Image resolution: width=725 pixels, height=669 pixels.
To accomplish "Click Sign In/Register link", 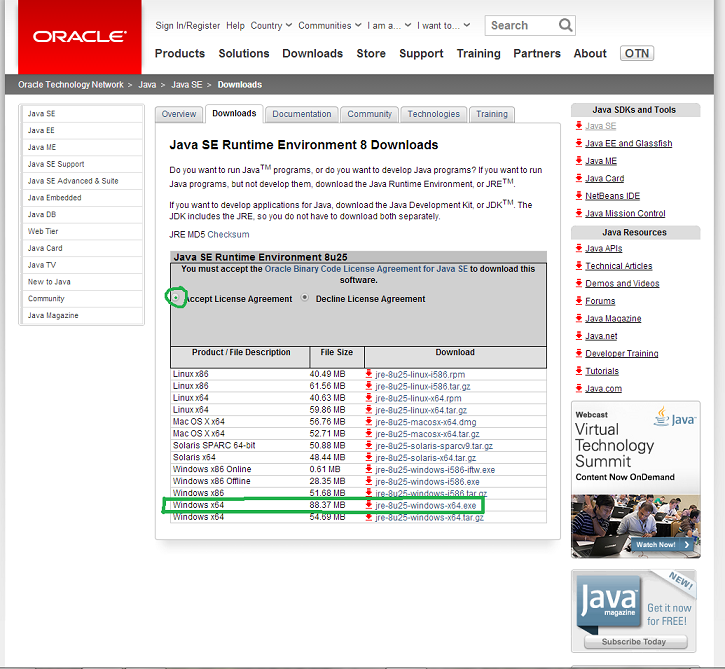I will 188,25.
